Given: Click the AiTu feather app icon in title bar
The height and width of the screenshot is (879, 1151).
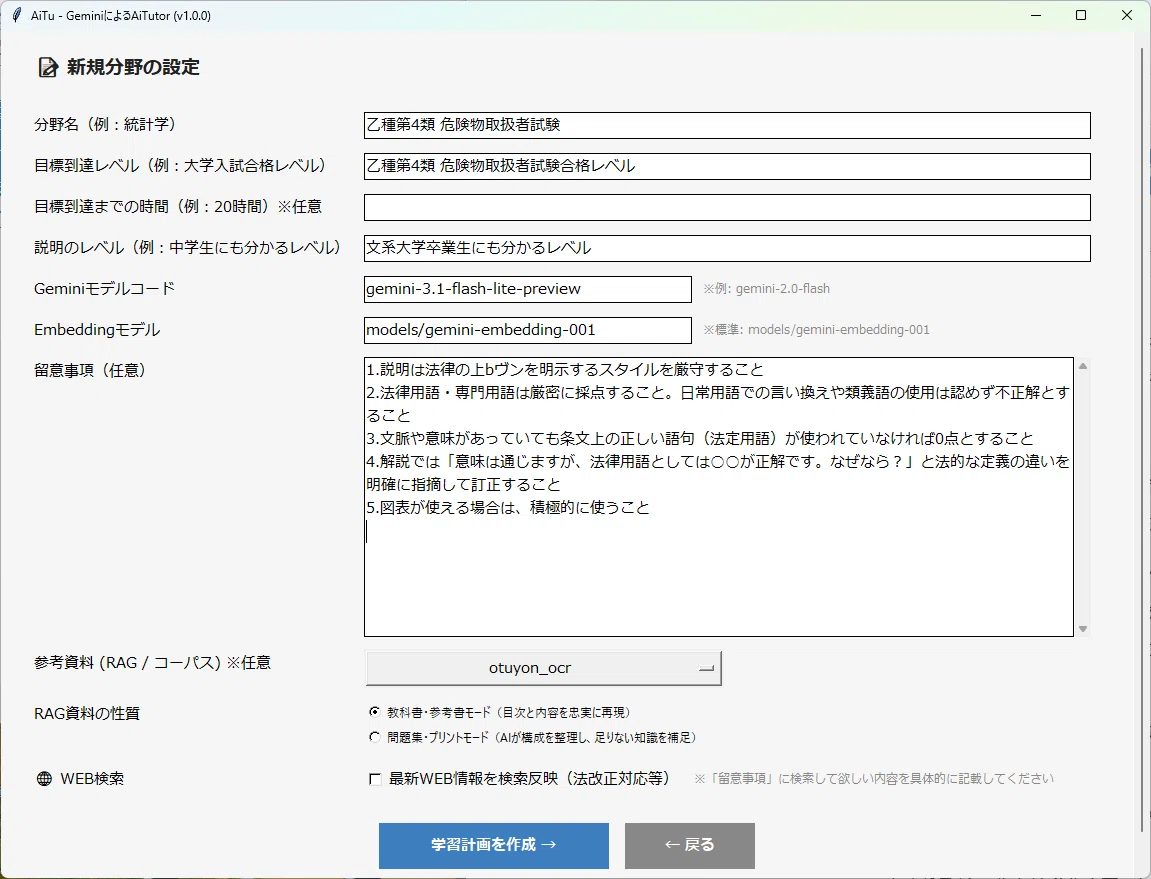Looking at the screenshot, I should tap(16, 15).
